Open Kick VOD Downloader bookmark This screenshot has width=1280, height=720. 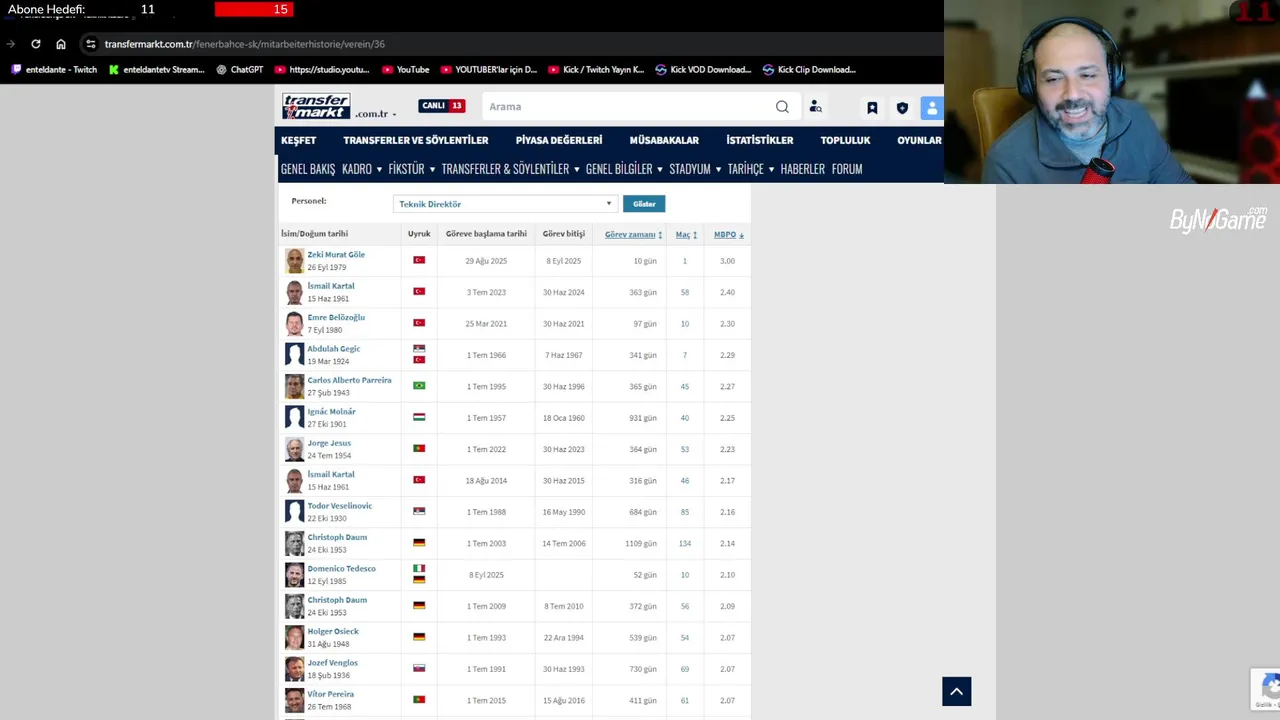pyautogui.click(x=703, y=70)
